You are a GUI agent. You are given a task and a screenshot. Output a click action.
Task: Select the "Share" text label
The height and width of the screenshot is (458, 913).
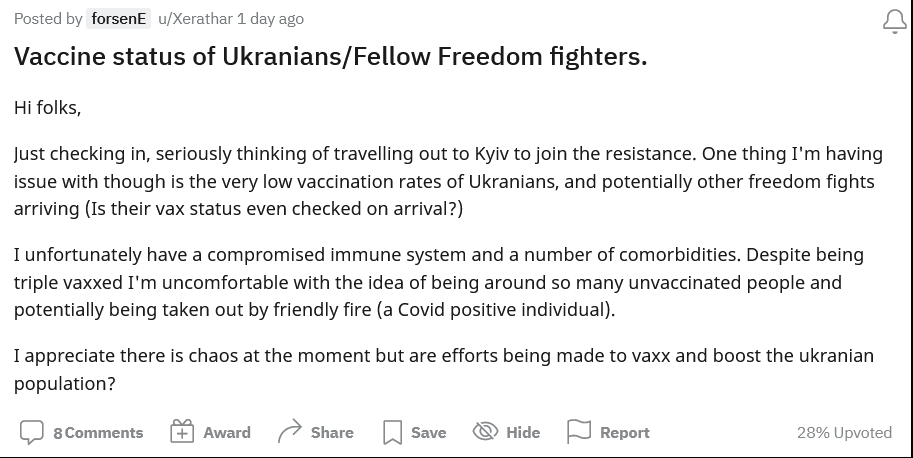pos(332,433)
